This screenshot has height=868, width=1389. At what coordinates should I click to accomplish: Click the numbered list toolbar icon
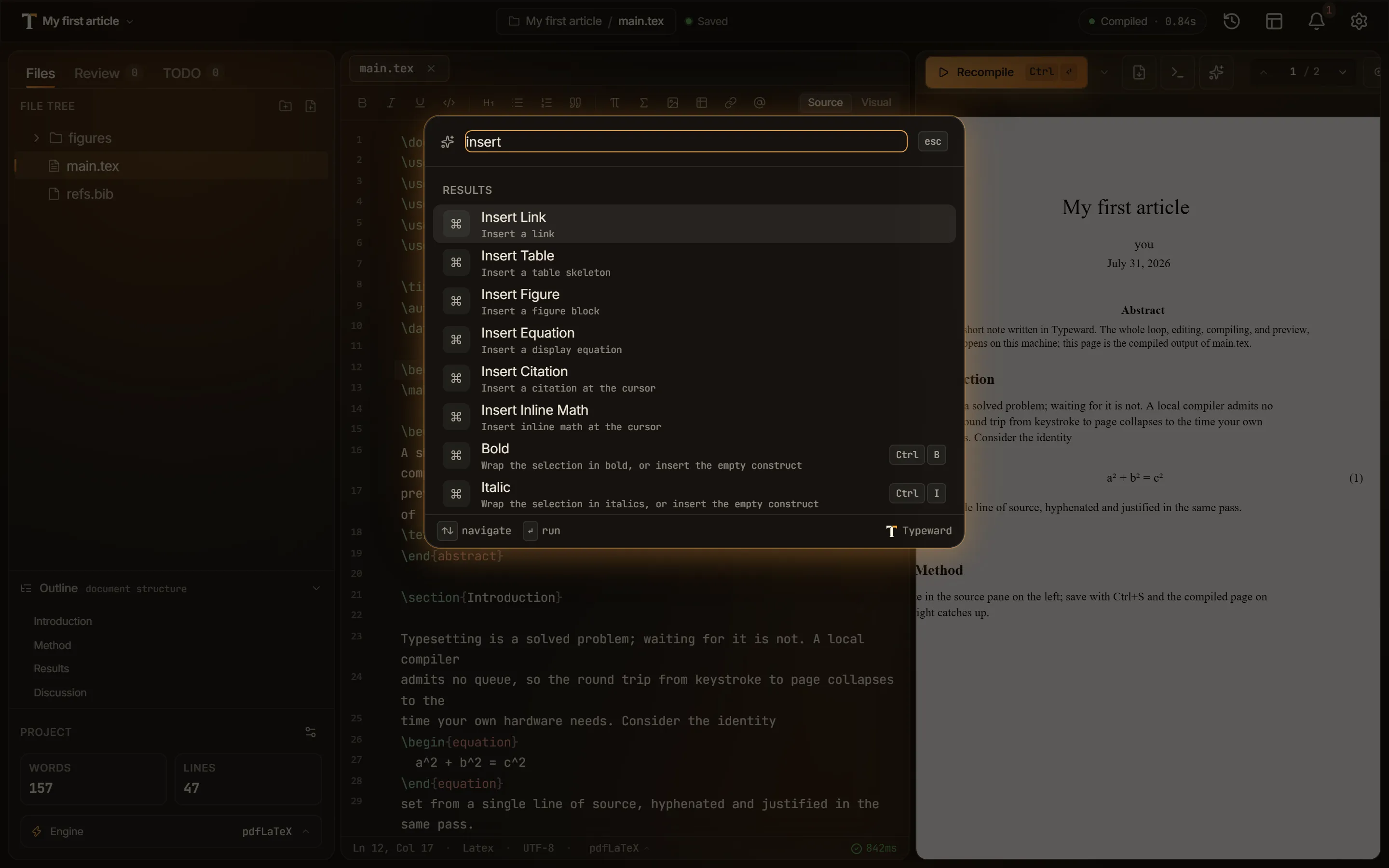pos(546,103)
